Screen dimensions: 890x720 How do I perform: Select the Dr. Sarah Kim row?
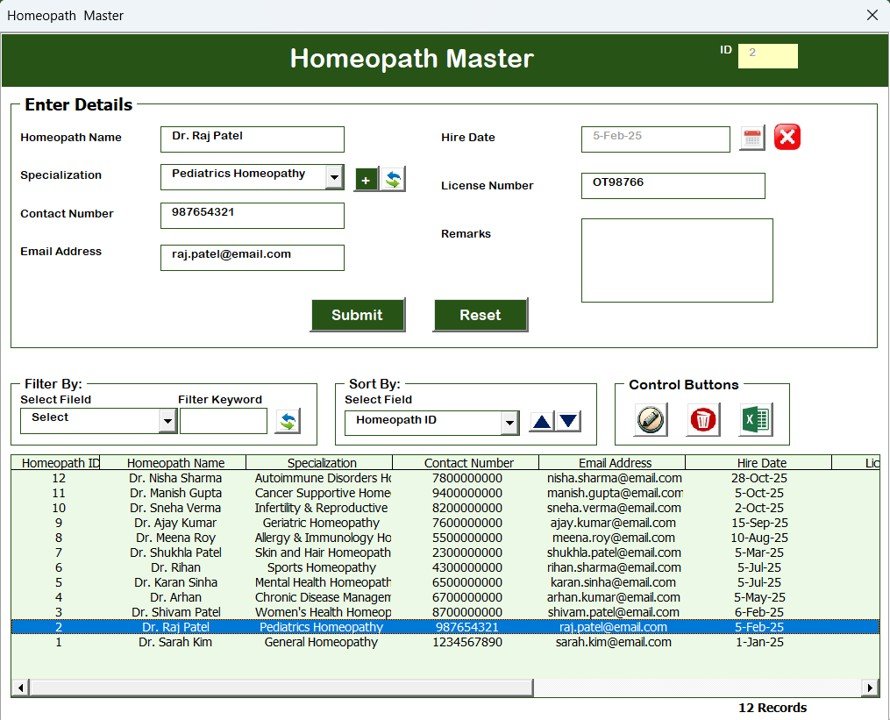[300, 642]
